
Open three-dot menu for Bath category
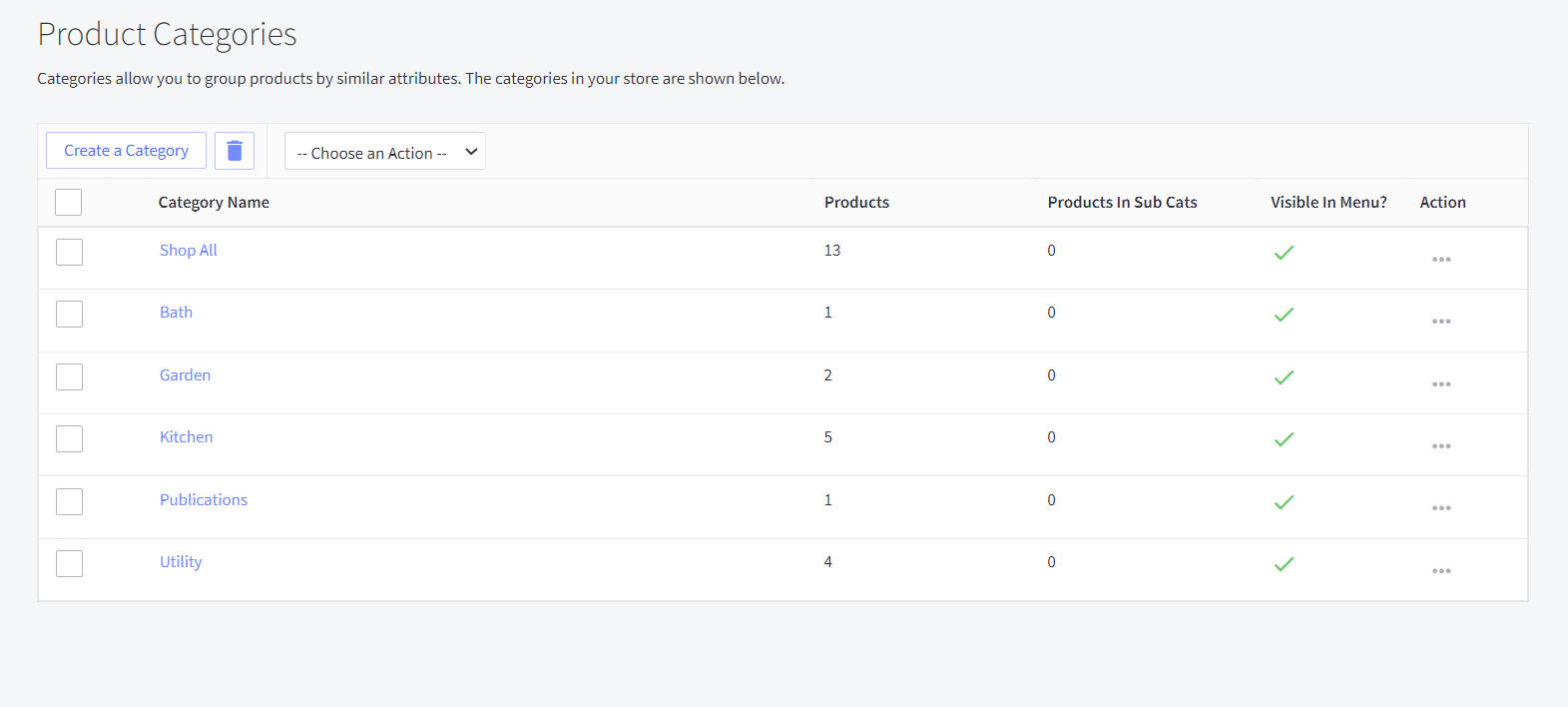click(x=1440, y=322)
